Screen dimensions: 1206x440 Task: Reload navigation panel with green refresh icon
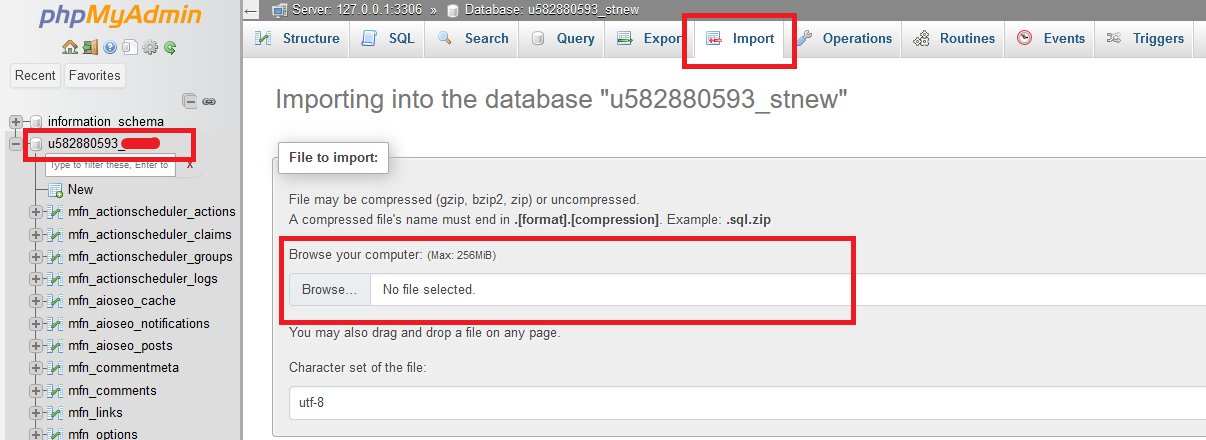[170, 47]
